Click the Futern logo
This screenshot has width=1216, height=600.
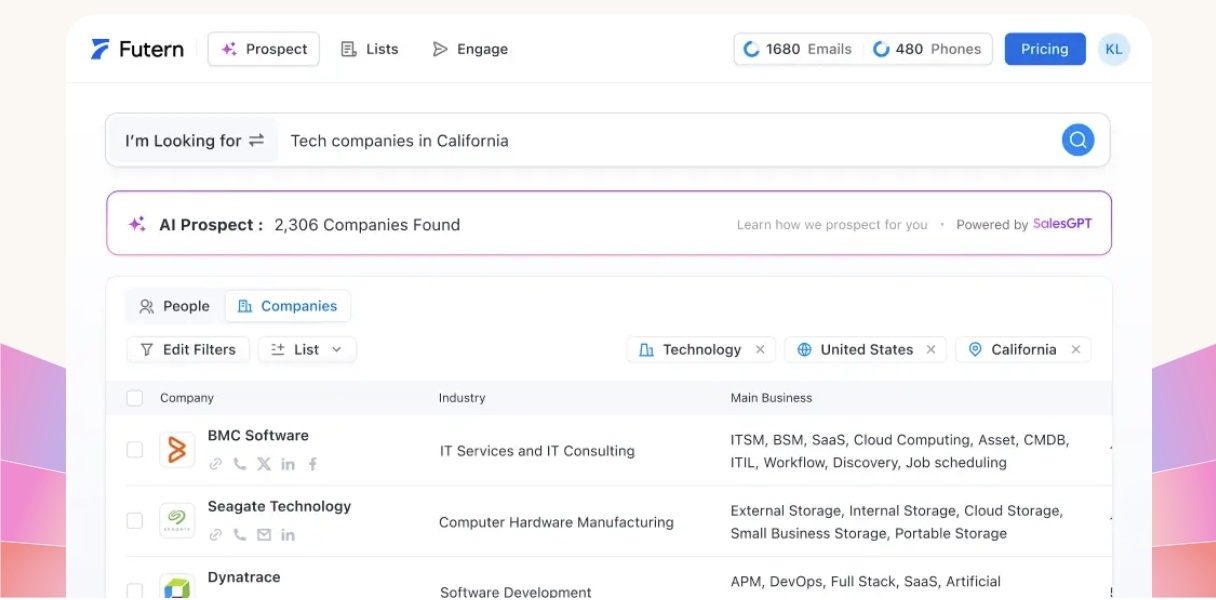137,49
